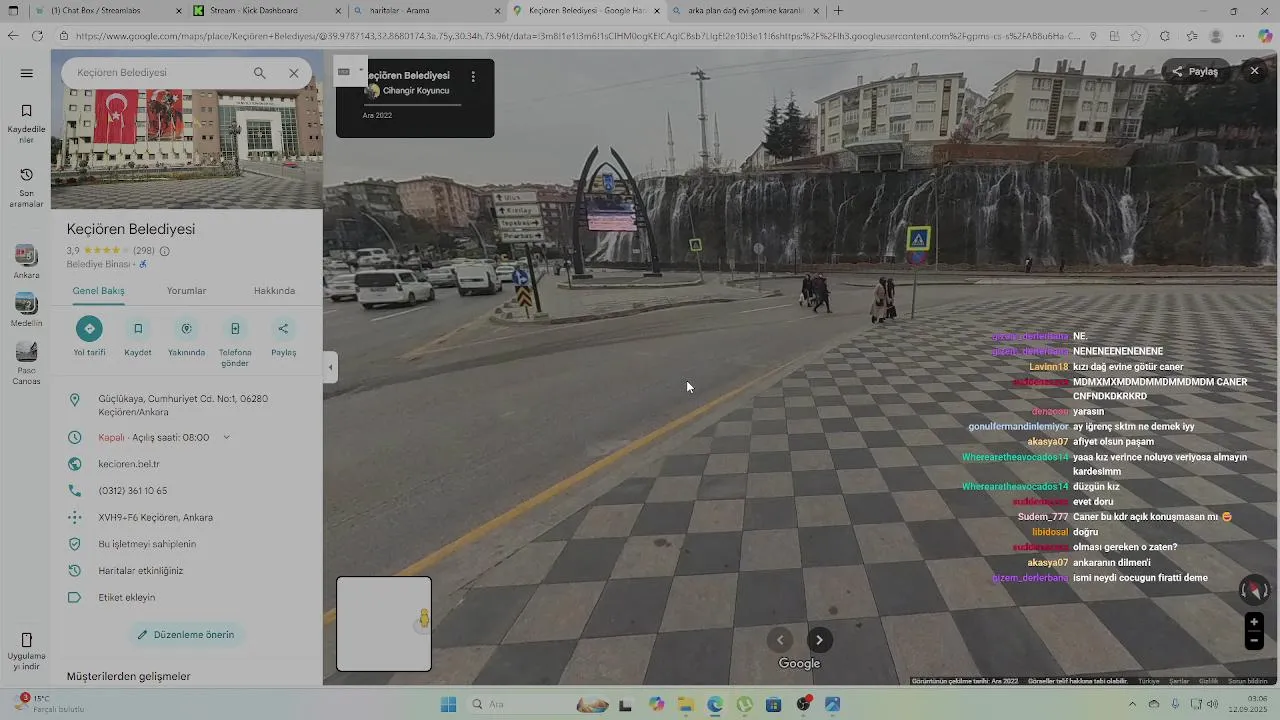Open the Street View keyboard shortcuts dropdown

coord(349,71)
